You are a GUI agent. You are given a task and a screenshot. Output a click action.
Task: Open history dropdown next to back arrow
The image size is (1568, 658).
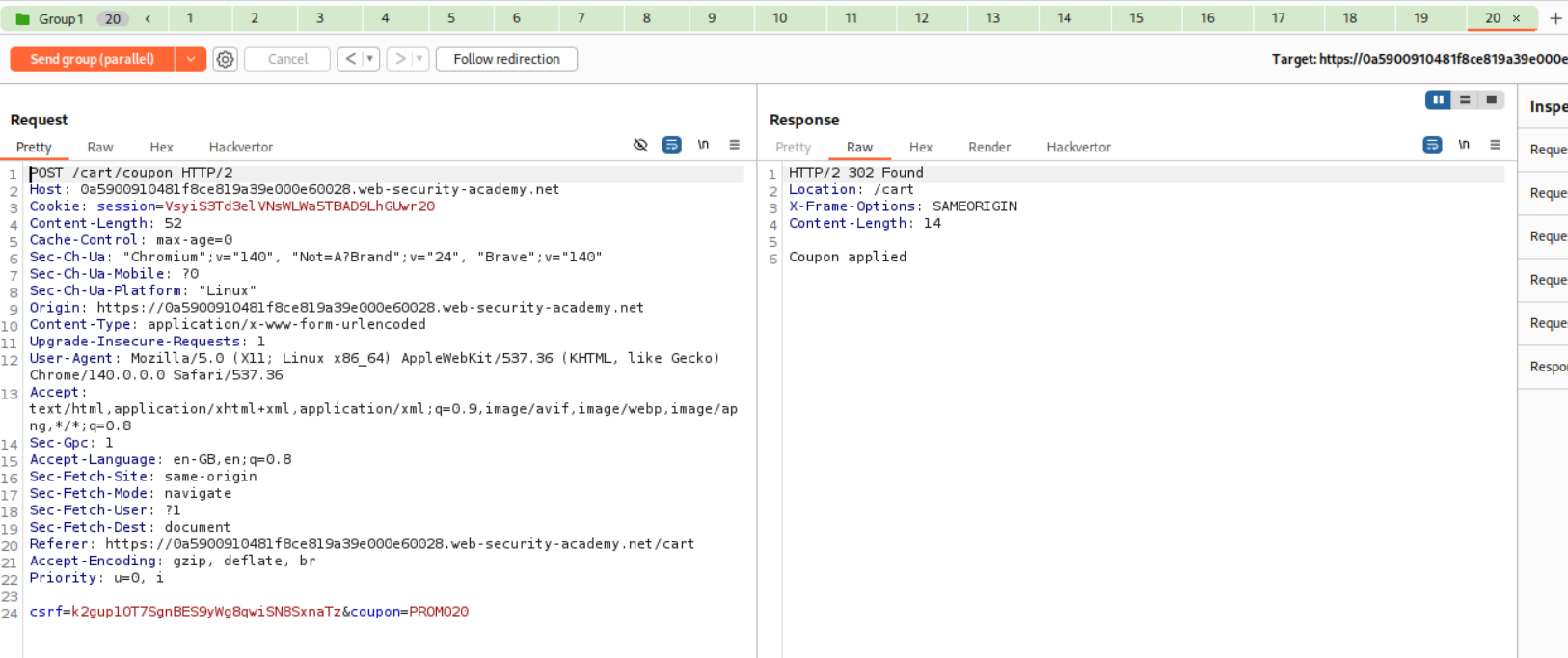369,60
